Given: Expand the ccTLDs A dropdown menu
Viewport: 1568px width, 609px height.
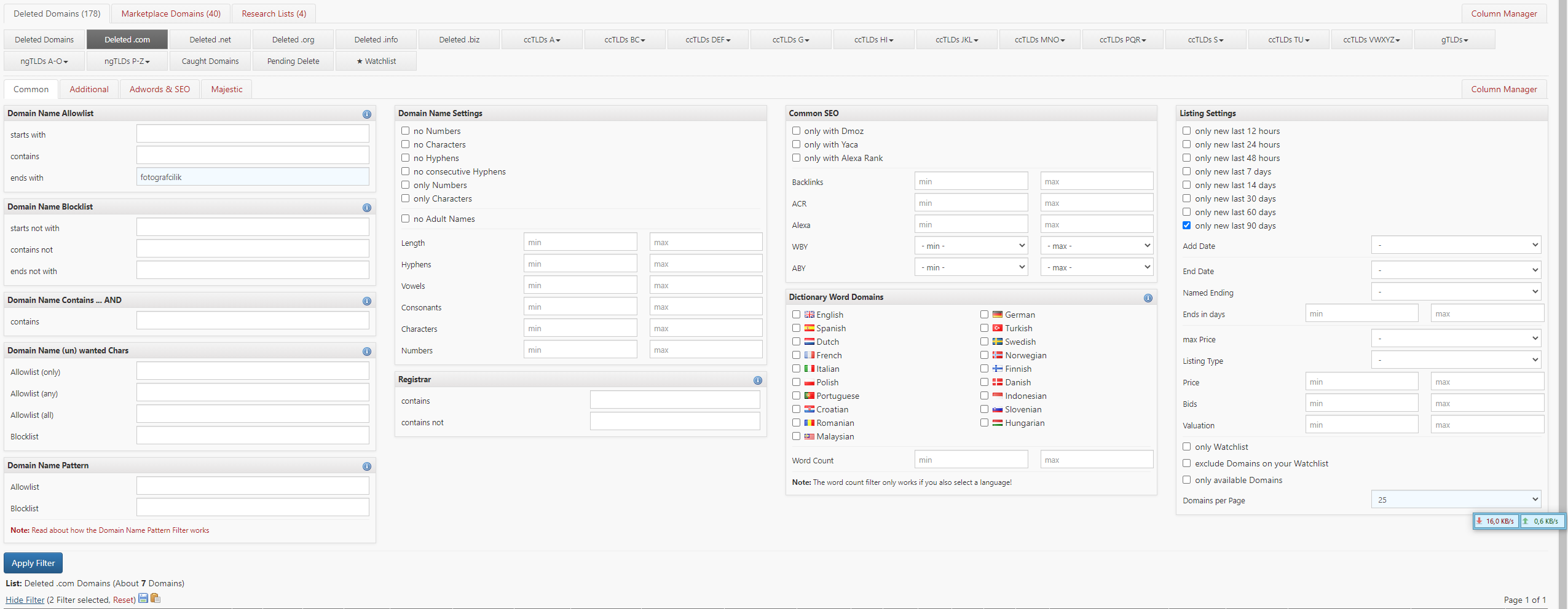Looking at the screenshot, I should coord(542,40).
